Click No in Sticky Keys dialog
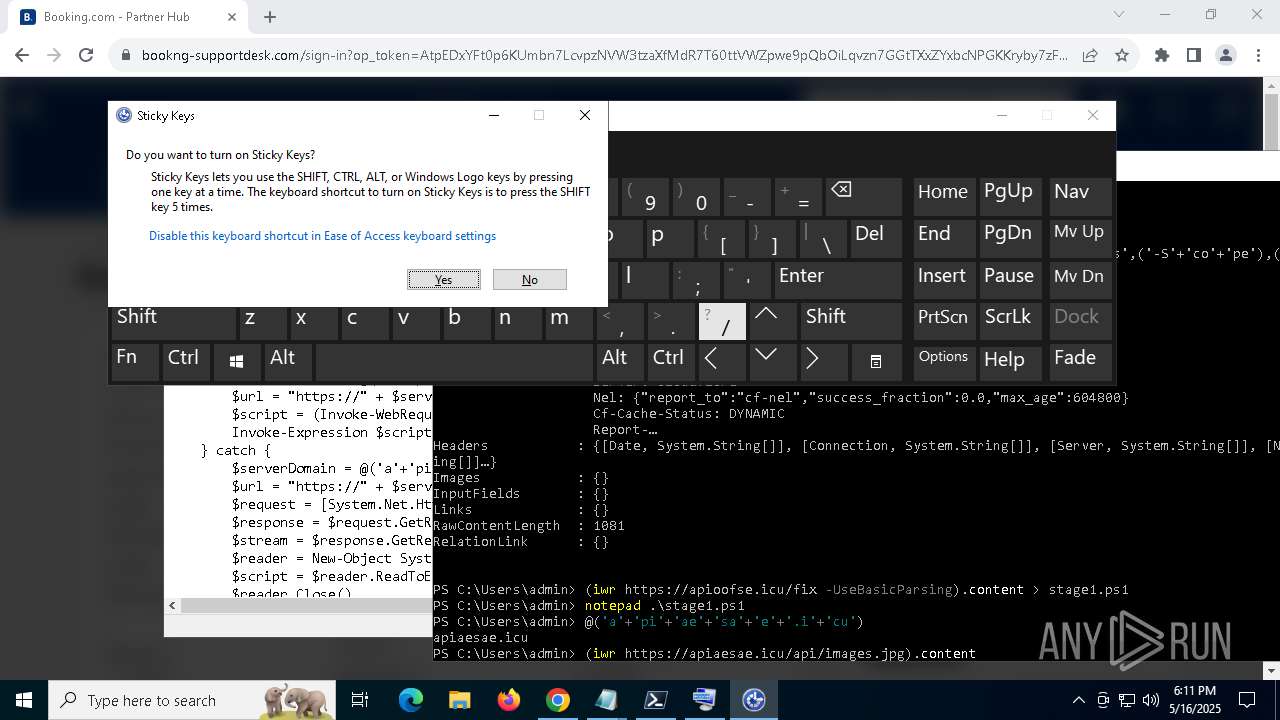The width and height of the screenshot is (1280, 720). point(530,280)
